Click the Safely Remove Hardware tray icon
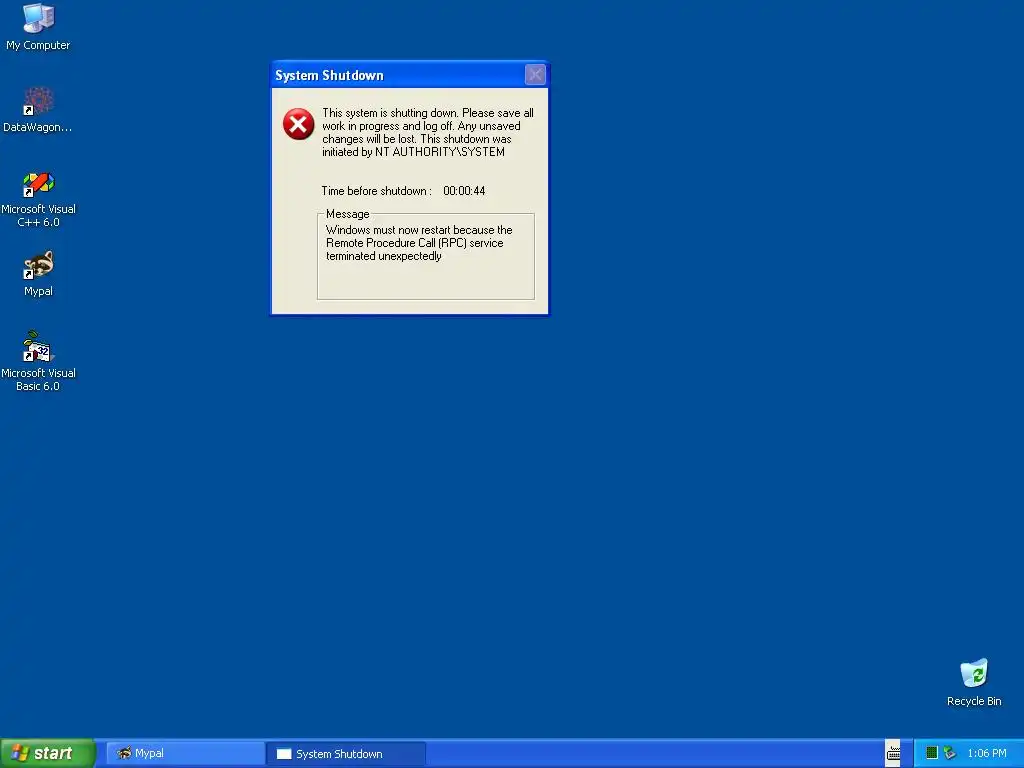 point(950,753)
